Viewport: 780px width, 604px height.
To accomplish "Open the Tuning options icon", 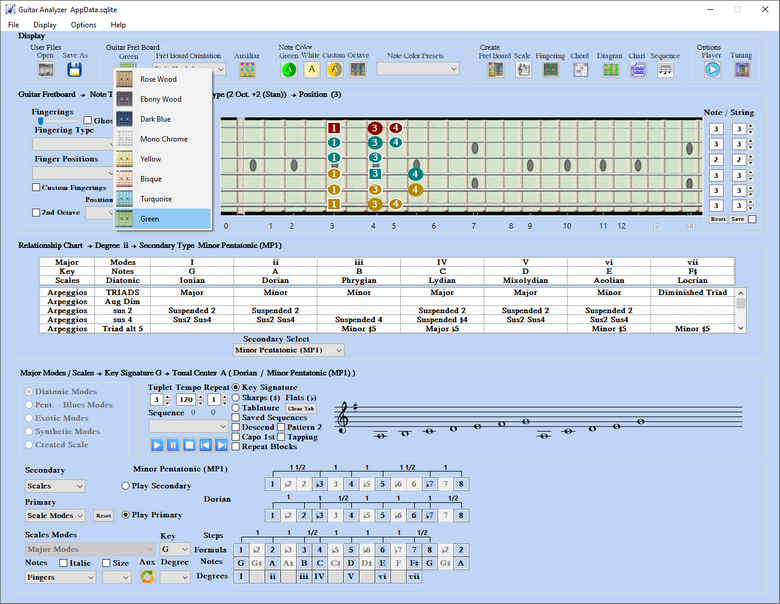I will coord(742,70).
